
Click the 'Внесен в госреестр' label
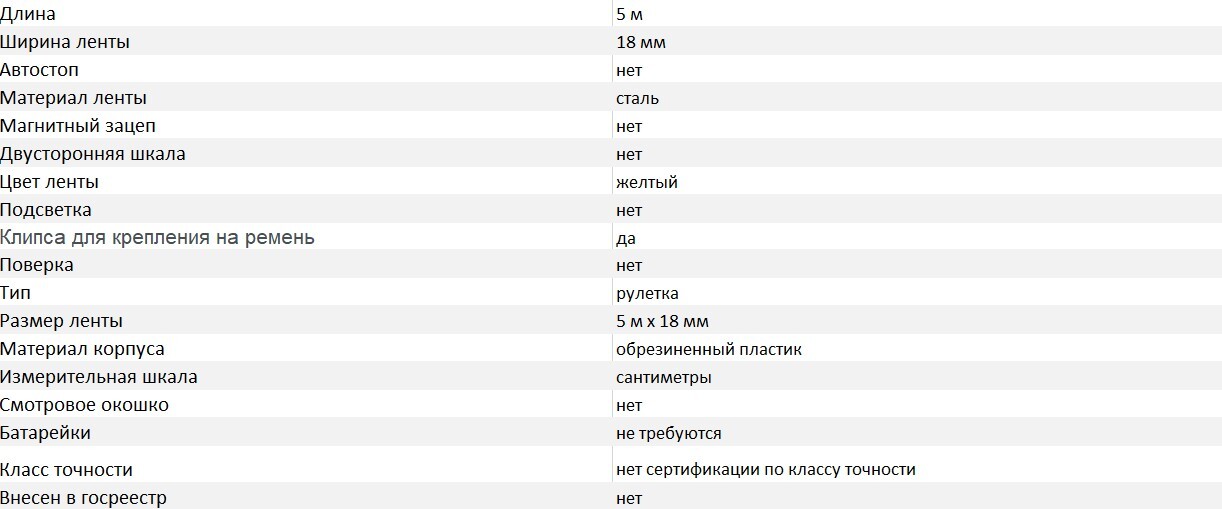point(84,497)
